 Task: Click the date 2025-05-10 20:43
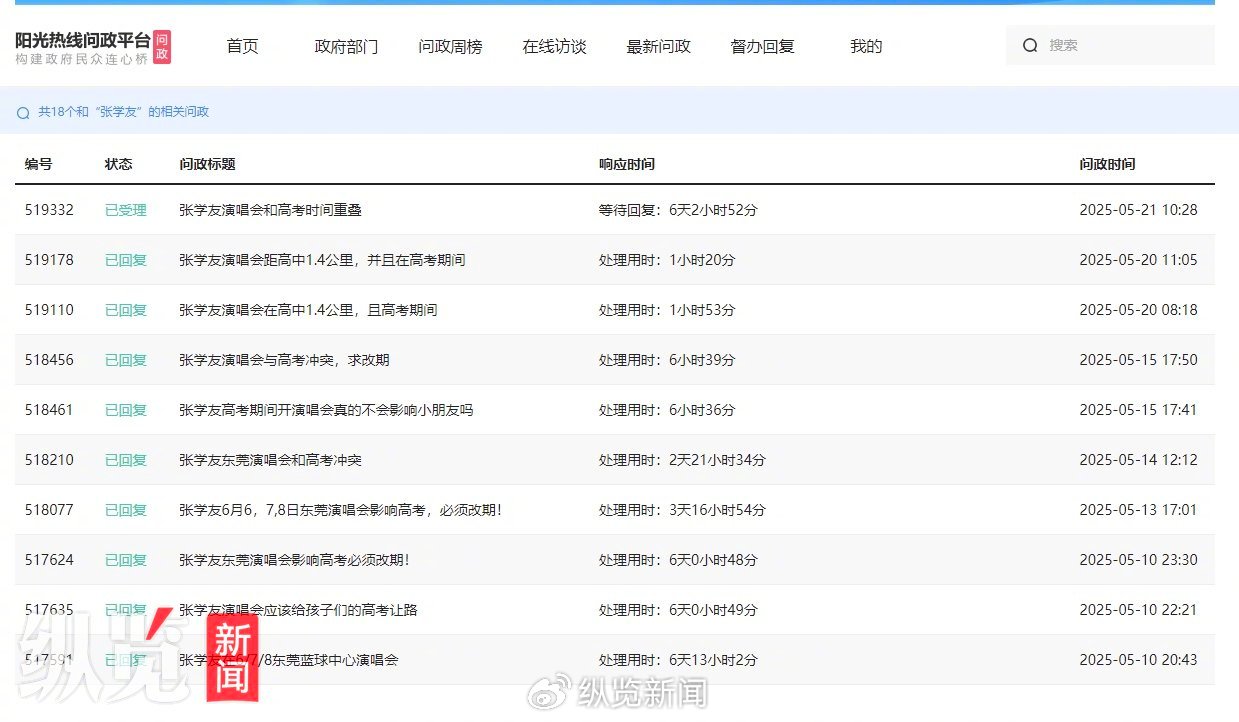coord(1138,660)
